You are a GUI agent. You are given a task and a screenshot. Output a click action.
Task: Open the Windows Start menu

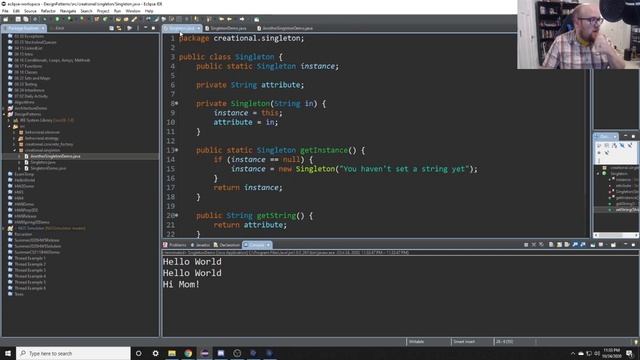pyautogui.click(x=8, y=353)
